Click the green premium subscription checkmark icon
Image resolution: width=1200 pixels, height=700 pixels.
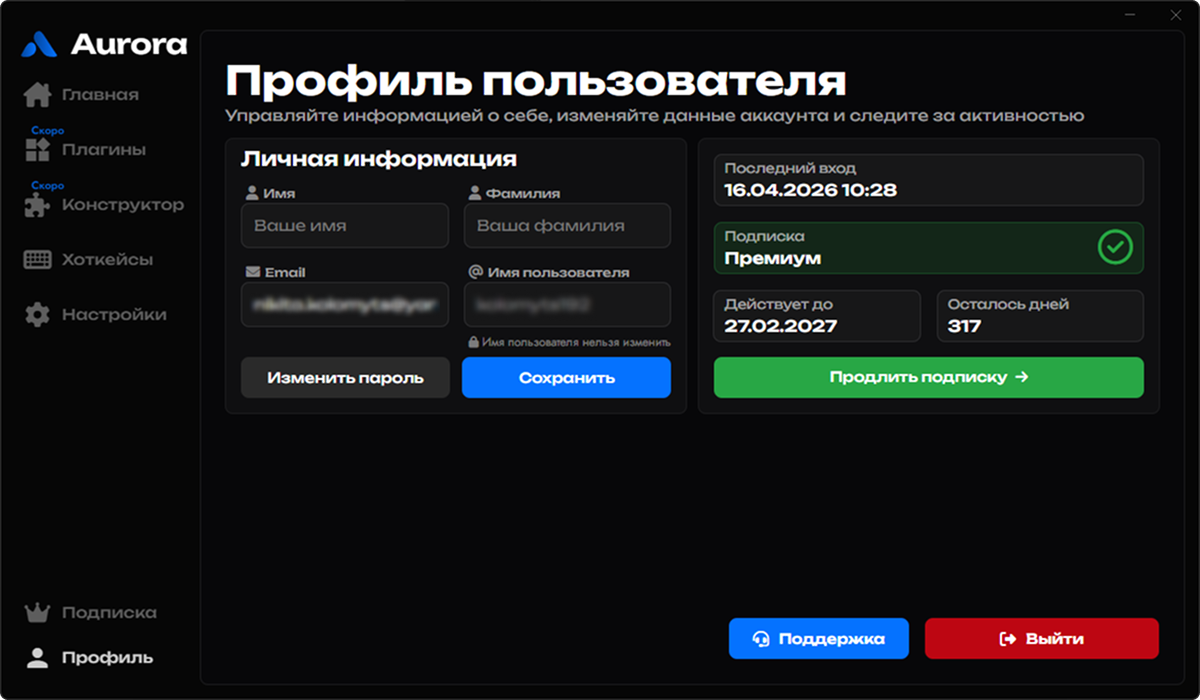1114,247
